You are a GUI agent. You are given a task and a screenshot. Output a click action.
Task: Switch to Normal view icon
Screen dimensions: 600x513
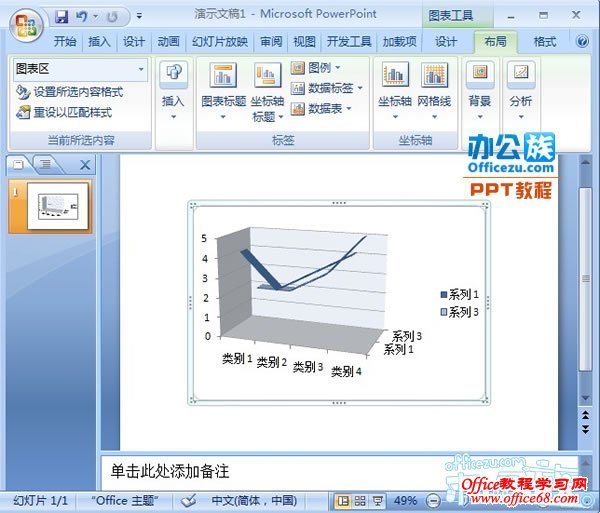point(343,500)
